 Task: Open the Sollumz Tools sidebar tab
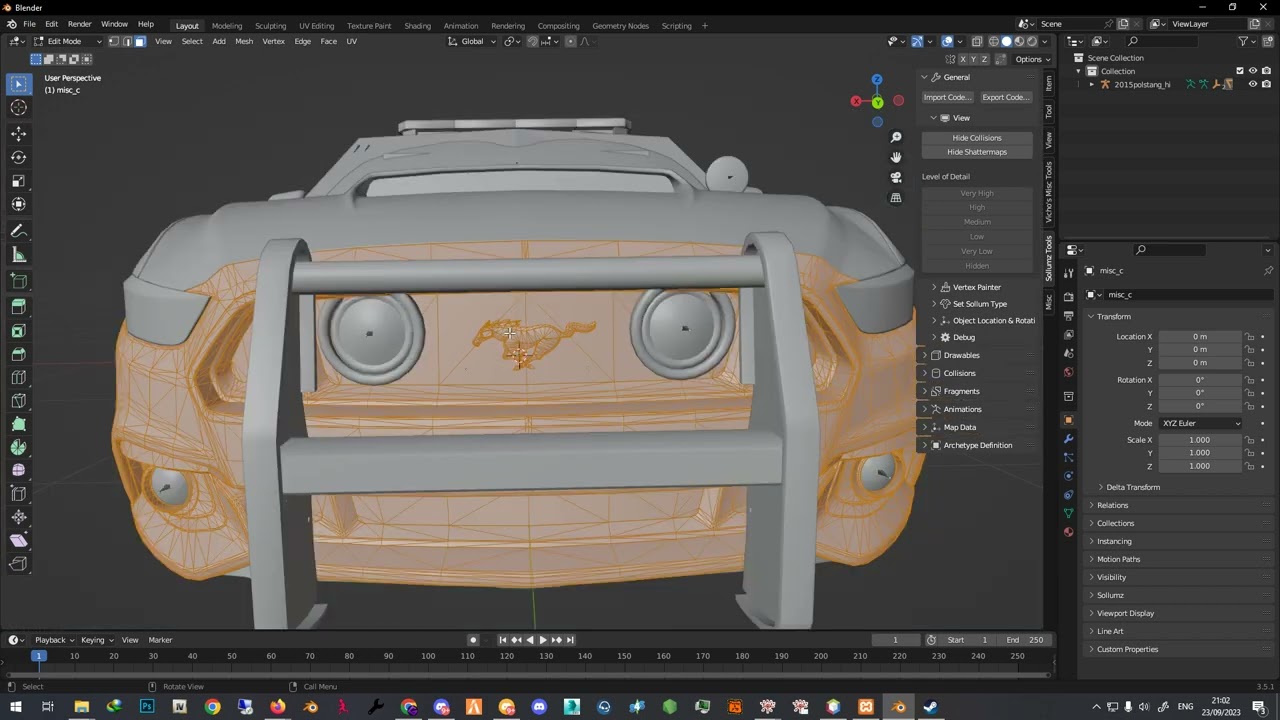pos(1049,258)
